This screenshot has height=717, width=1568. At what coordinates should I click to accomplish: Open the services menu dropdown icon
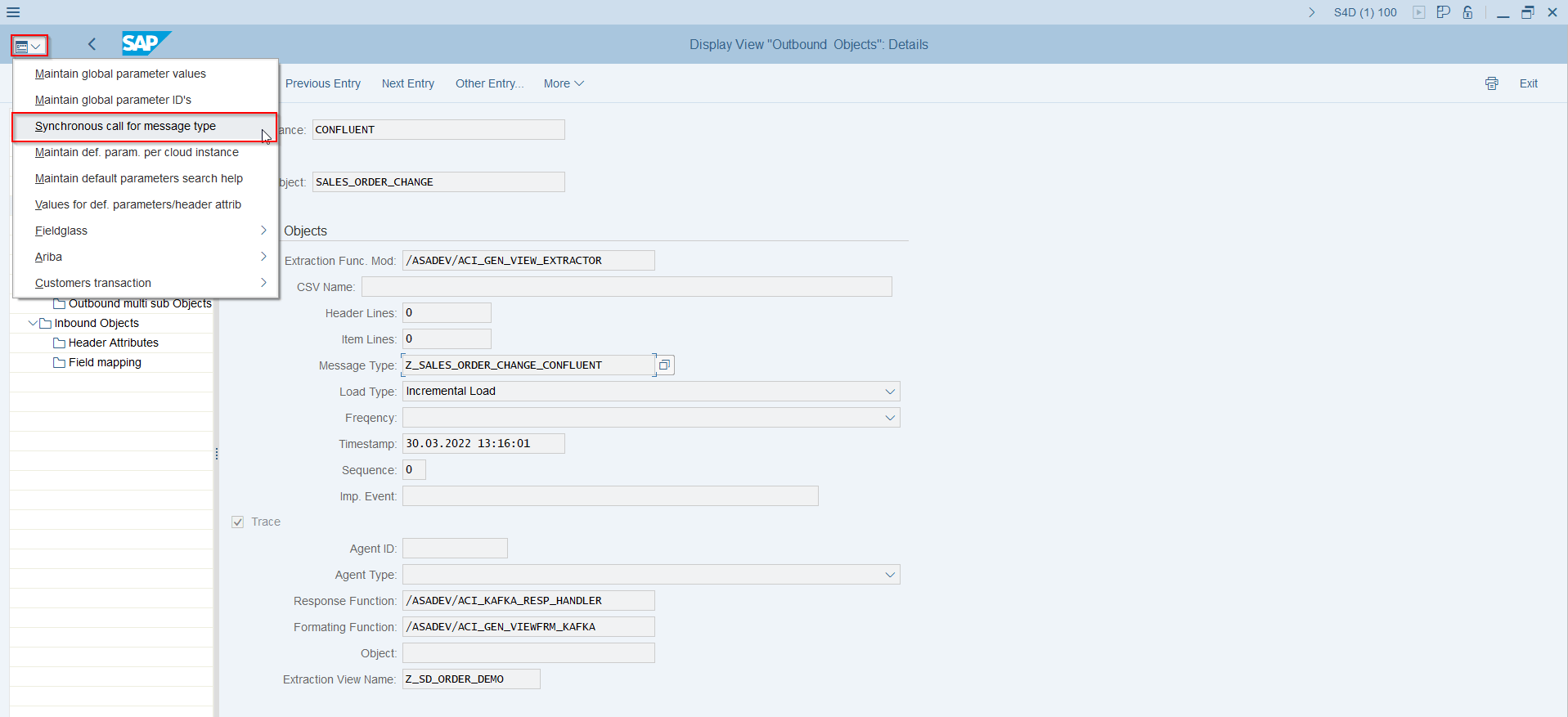pyautogui.click(x=29, y=46)
